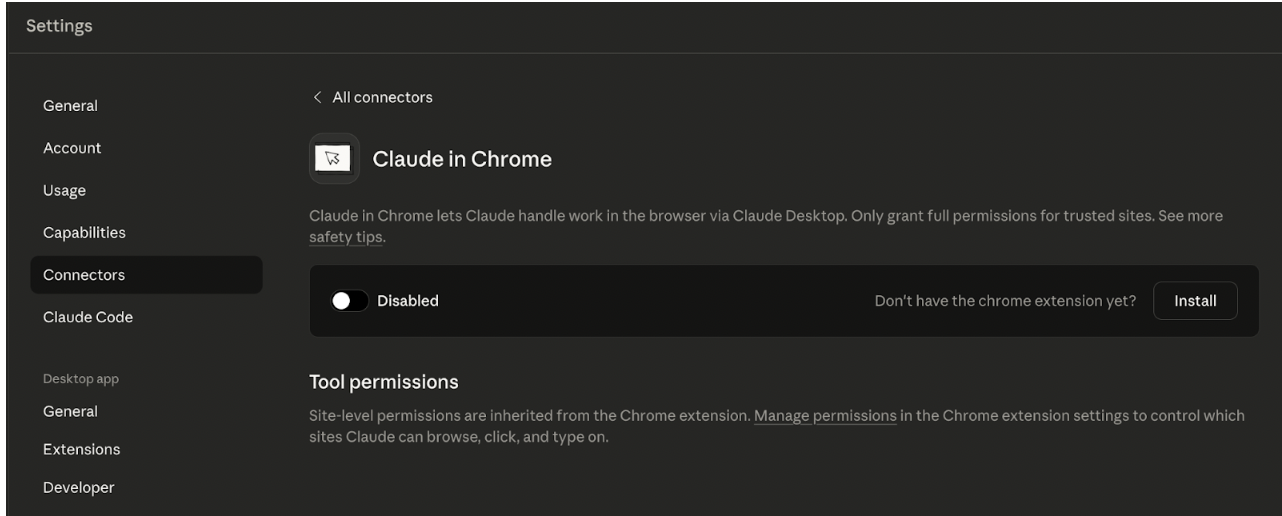
Task: Click the Claude in Chrome cursor icon
Action: pos(334,159)
